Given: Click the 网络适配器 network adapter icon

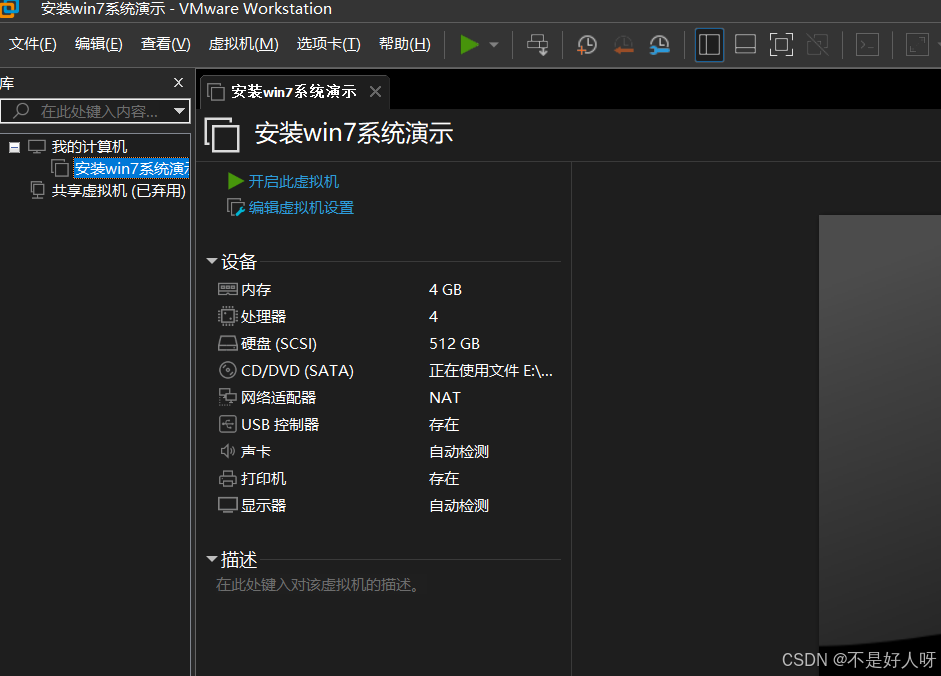Looking at the screenshot, I should (x=227, y=397).
